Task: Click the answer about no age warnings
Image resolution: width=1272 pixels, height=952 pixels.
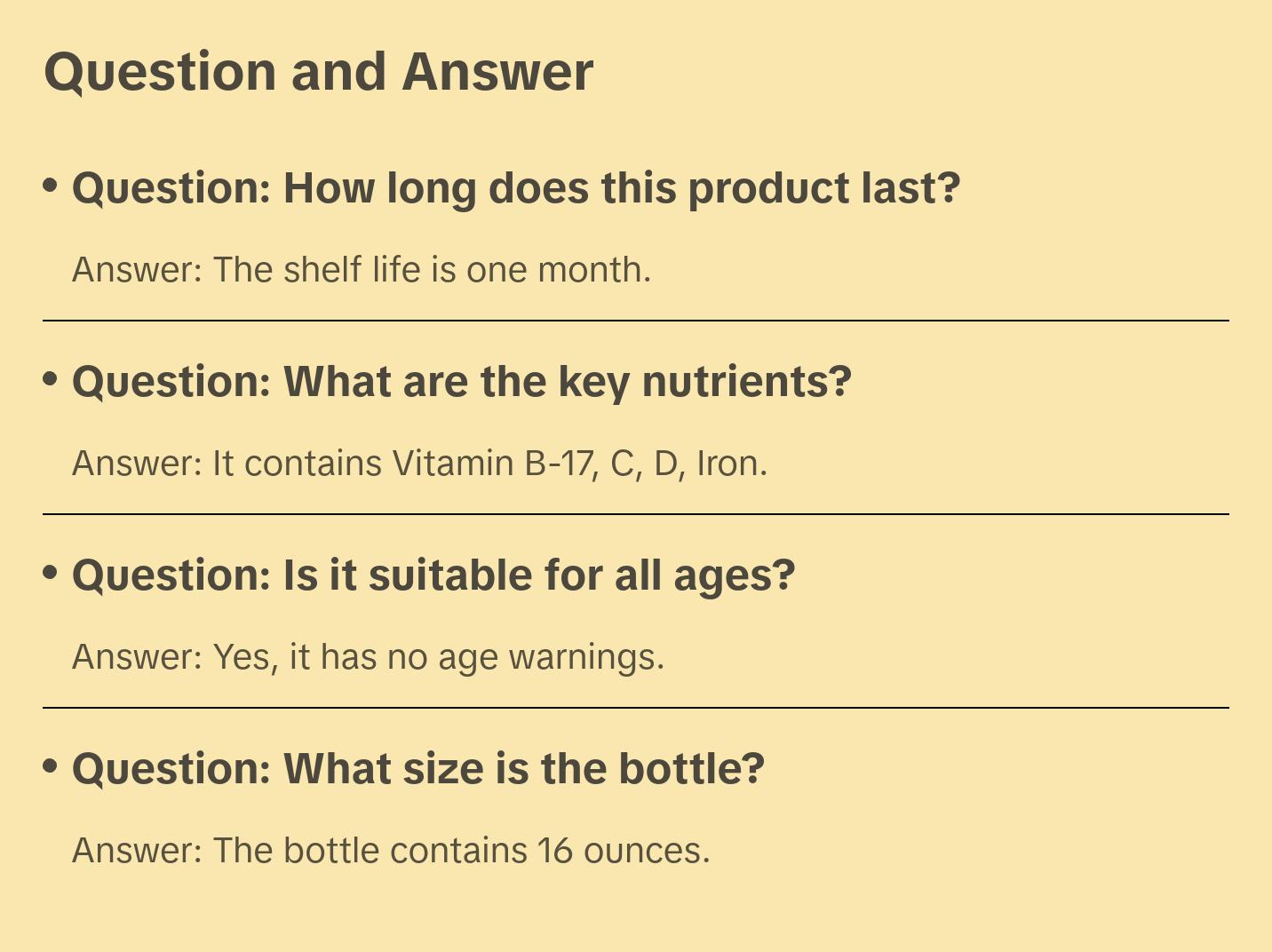Action: (x=368, y=657)
